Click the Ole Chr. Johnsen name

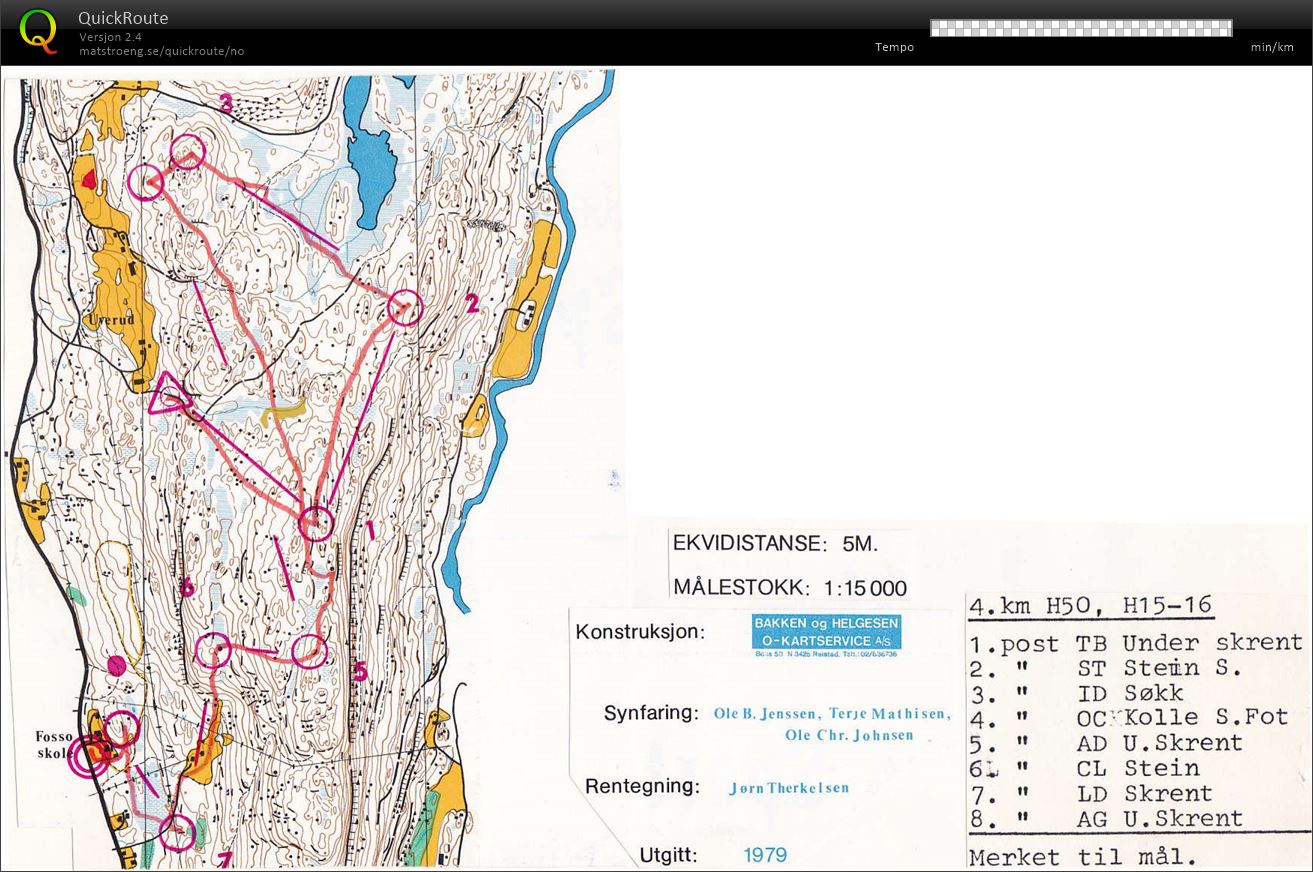(849, 735)
